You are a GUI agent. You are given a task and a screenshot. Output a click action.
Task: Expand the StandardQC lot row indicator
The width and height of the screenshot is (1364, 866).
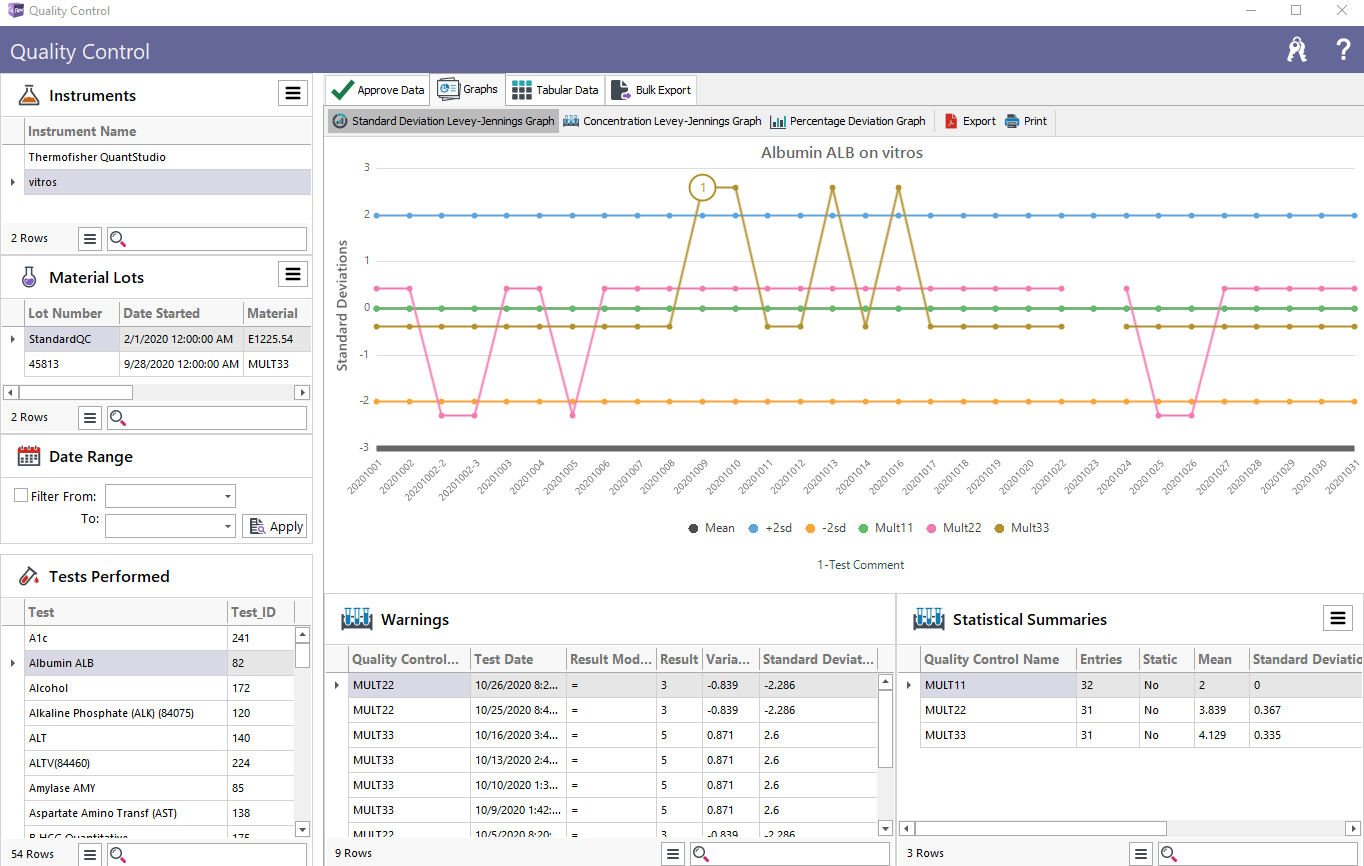[12, 339]
